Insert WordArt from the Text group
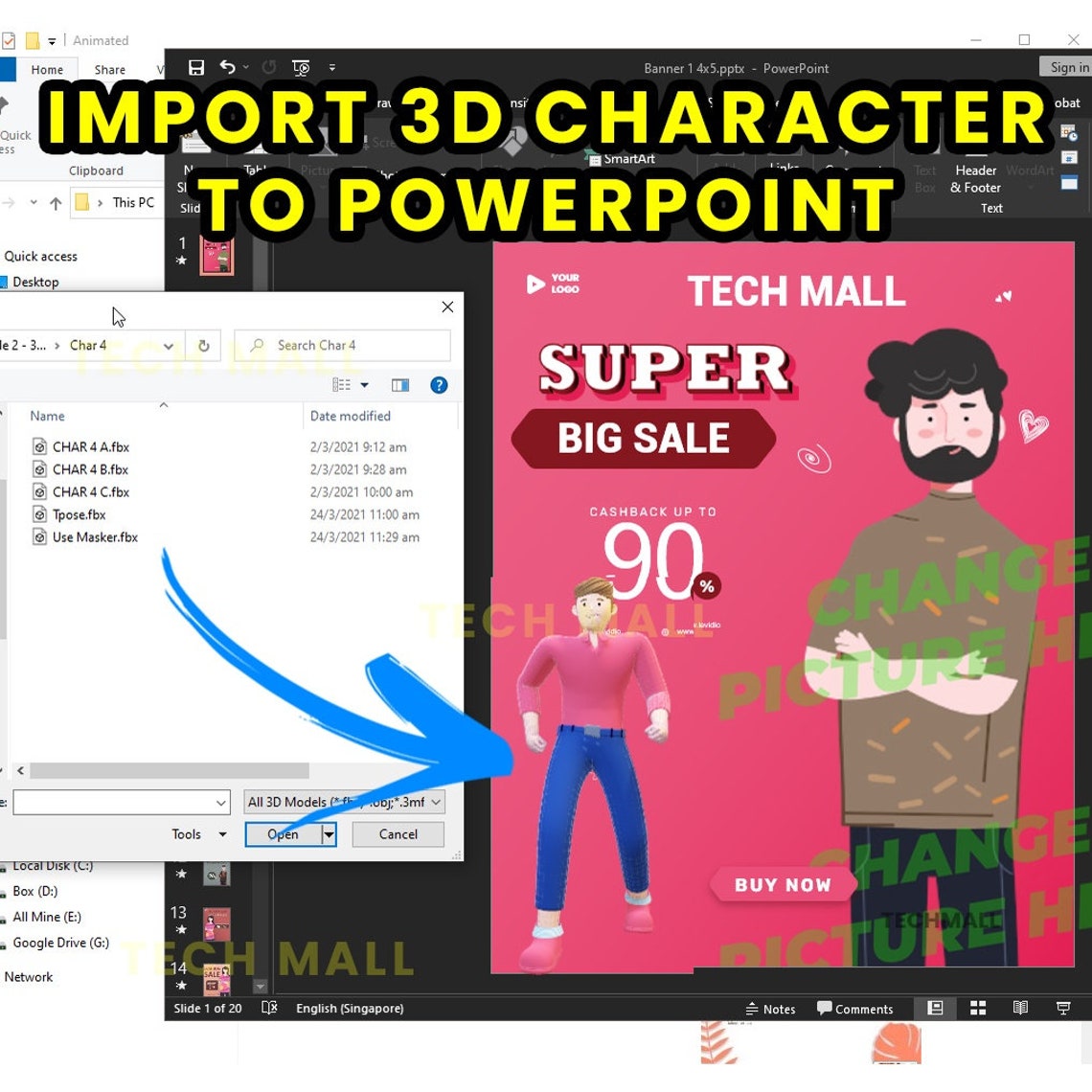1092x1092 pixels. pos(1030,171)
